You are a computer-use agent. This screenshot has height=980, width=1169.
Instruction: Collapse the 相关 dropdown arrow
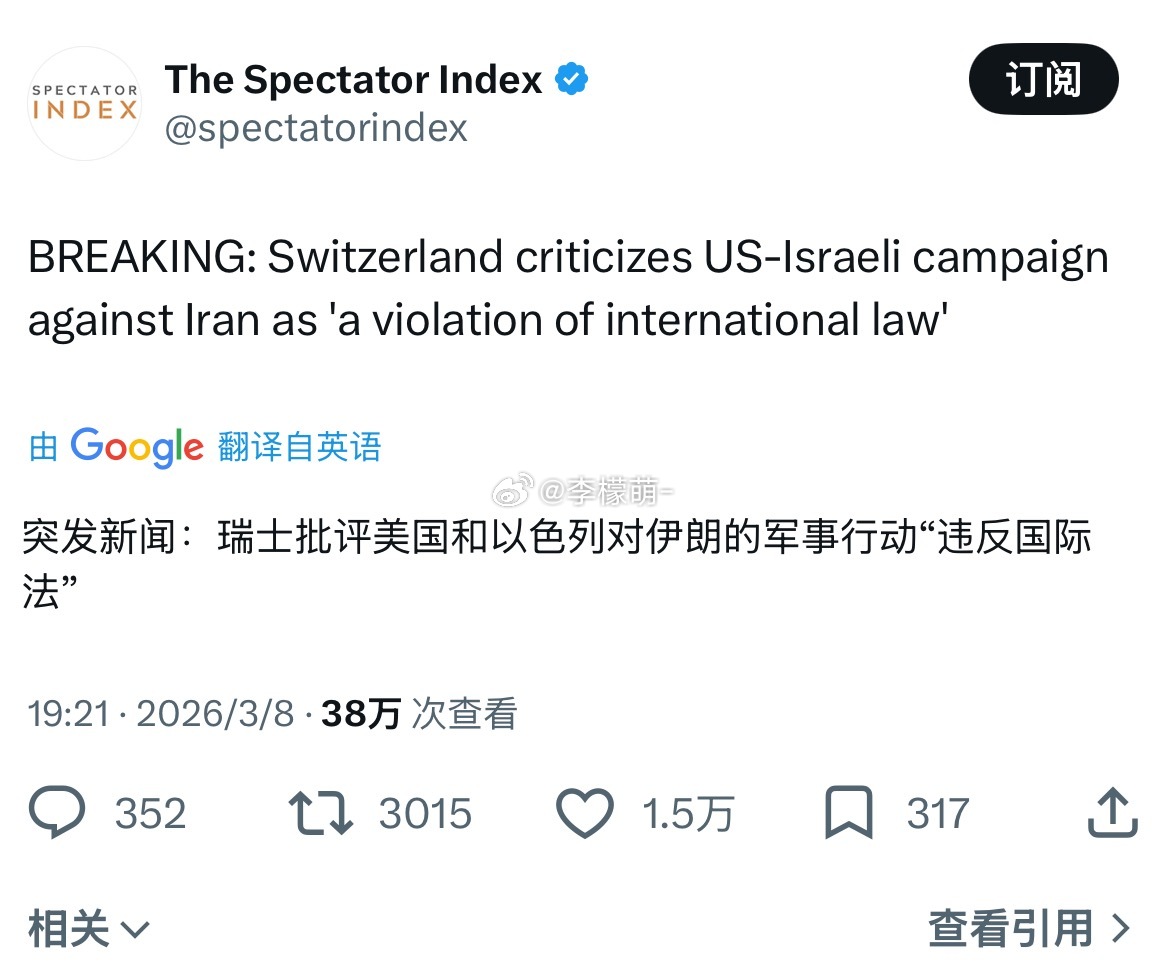coord(135,930)
